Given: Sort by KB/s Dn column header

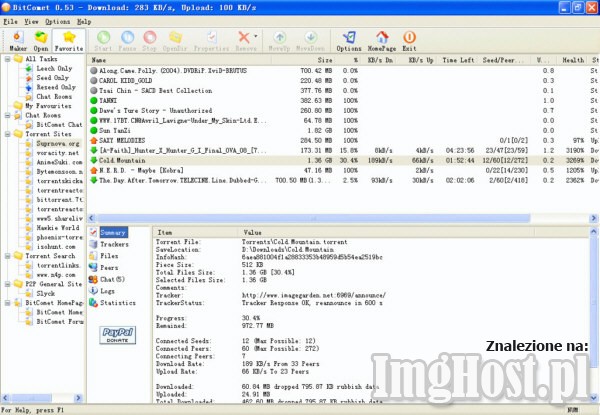Looking at the screenshot, I should [x=380, y=60].
